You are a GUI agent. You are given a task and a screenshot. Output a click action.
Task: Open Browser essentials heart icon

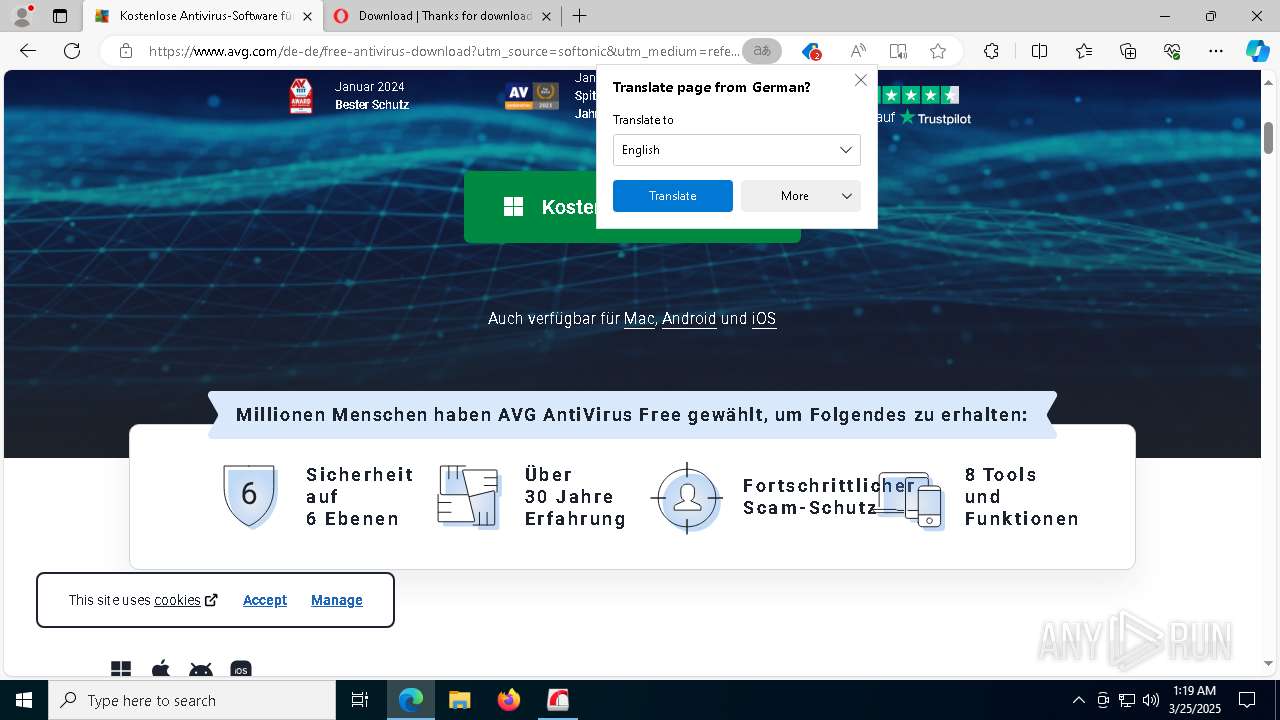1172,51
